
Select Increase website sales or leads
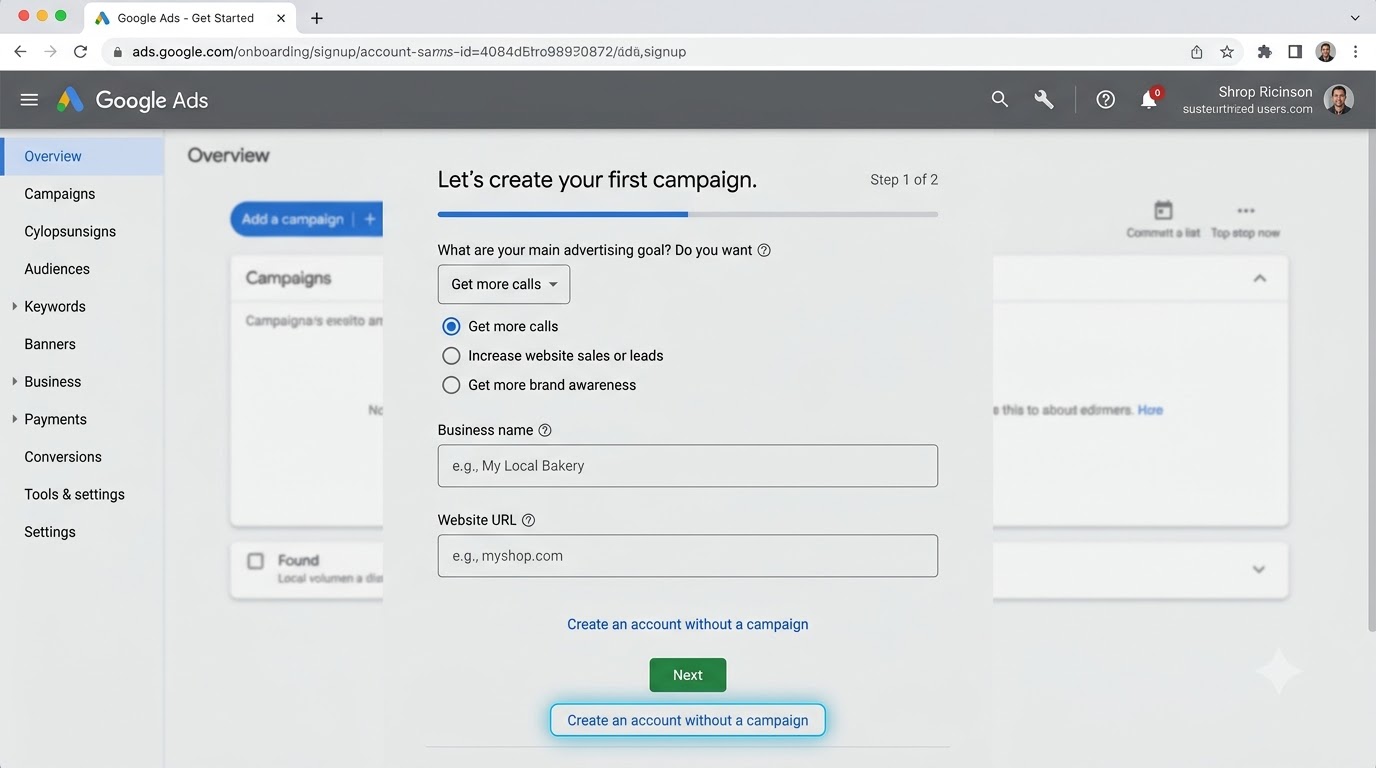coord(451,356)
